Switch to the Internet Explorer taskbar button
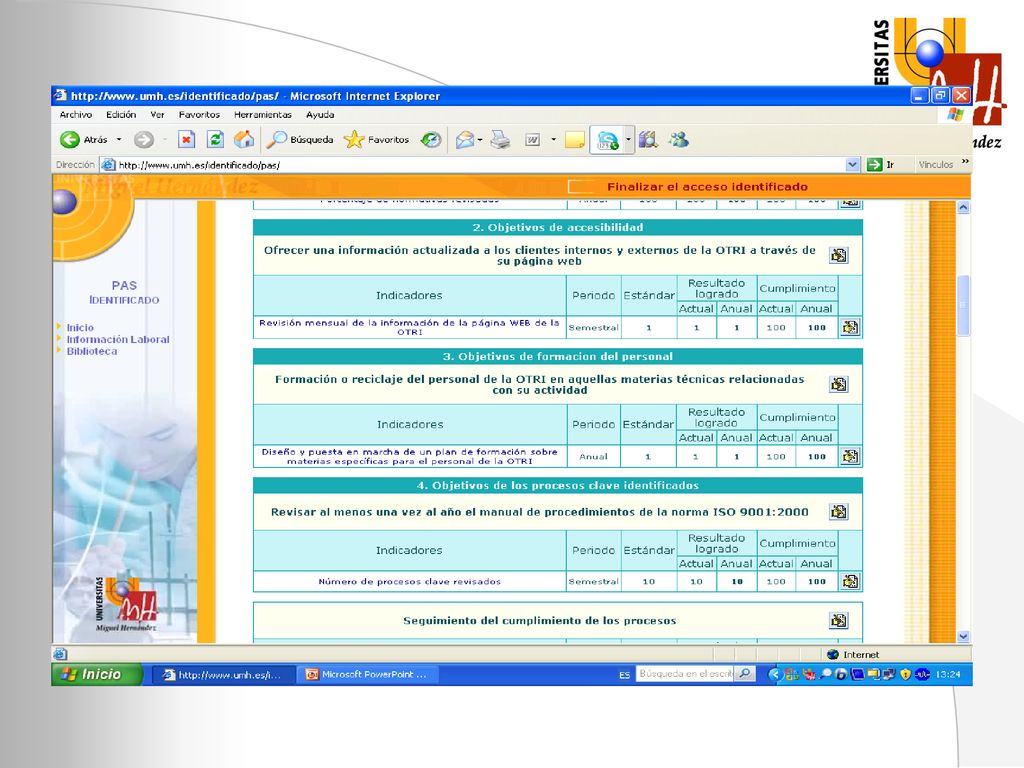The height and width of the screenshot is (768, 1024). (223, 675)
